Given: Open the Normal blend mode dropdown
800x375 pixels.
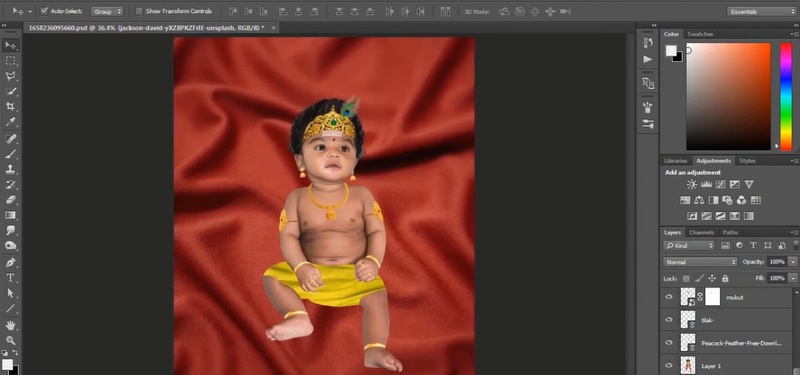Looking at the screenshot, I should pos(700,262).
